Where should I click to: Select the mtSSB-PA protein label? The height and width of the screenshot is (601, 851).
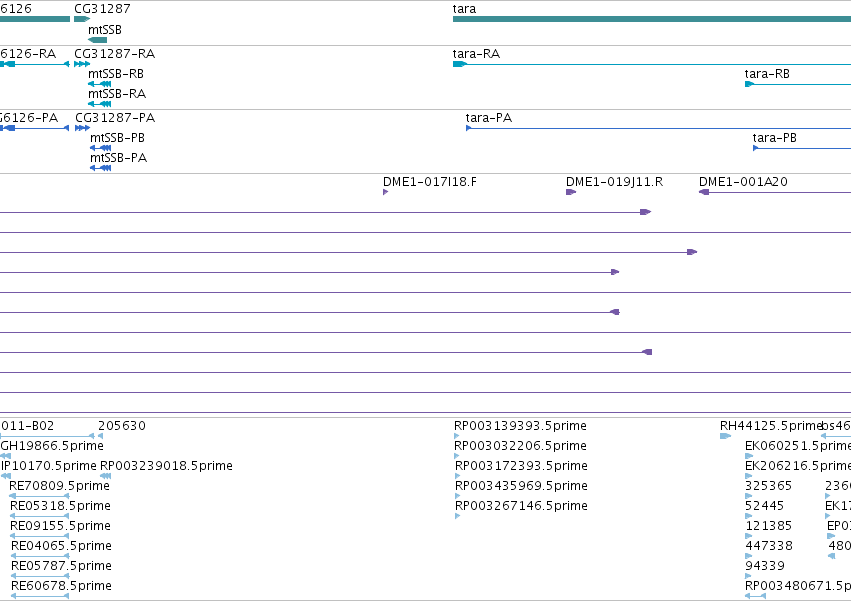(118, 158)
